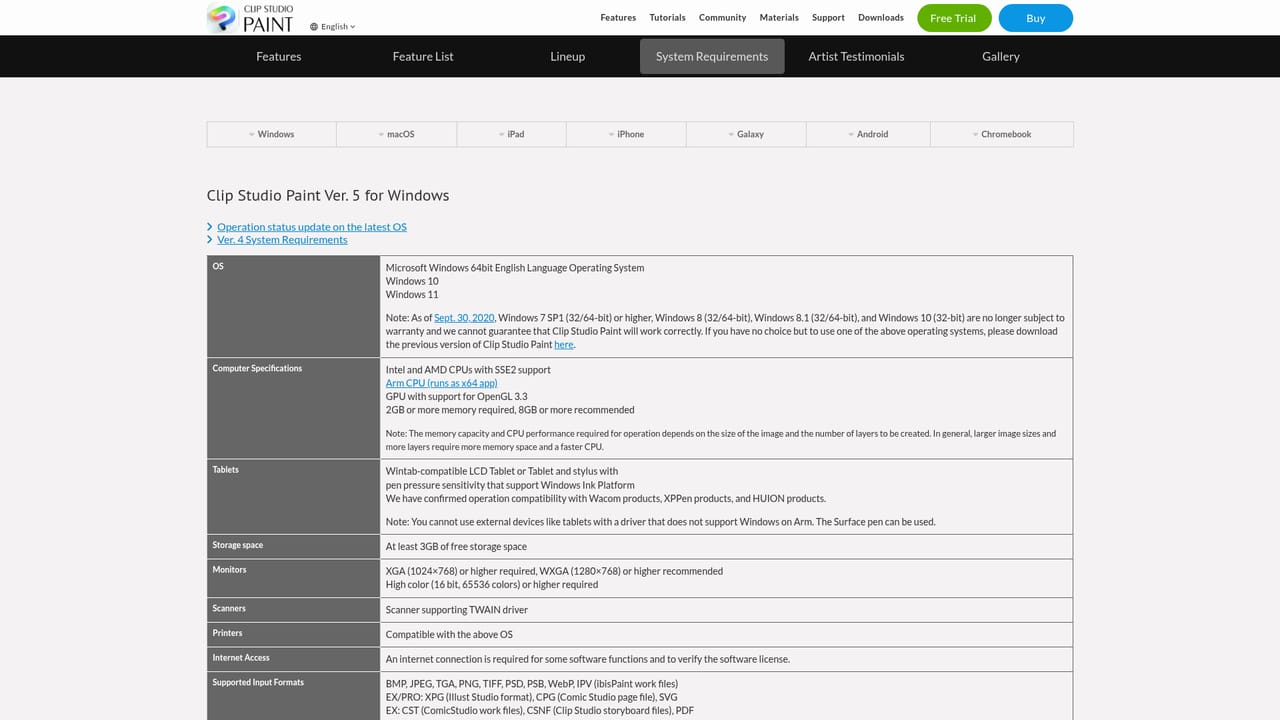The image size is (1280, 720).
Task: Open the English language dropdown
Action: 333,27
